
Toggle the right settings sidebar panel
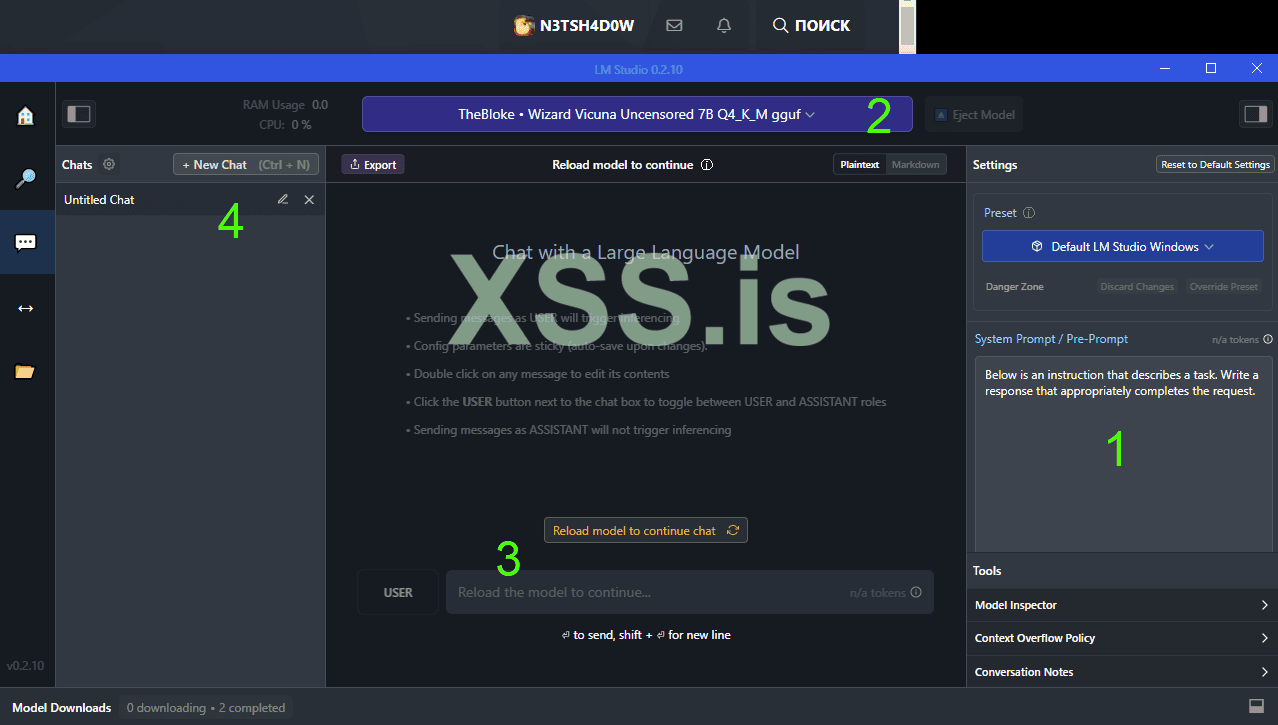pyautogui.click(x=1255, y=114)
